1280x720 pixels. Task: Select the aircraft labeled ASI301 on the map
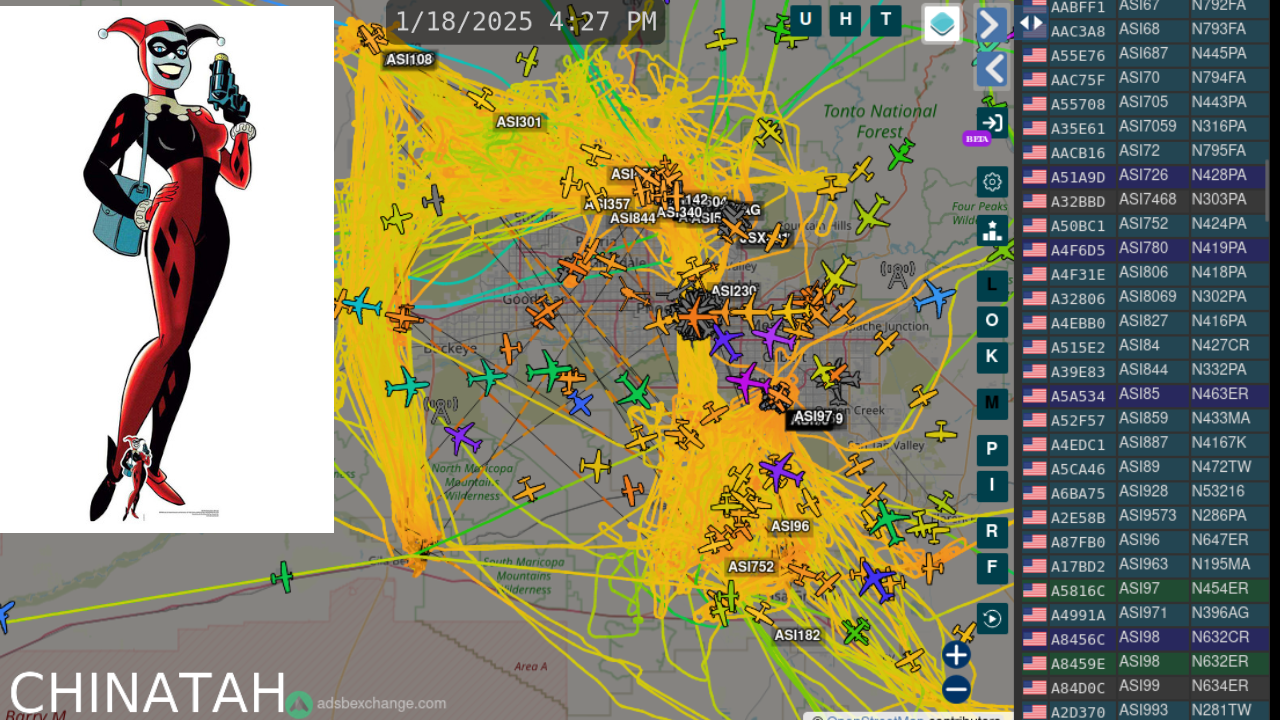[482, 99]
